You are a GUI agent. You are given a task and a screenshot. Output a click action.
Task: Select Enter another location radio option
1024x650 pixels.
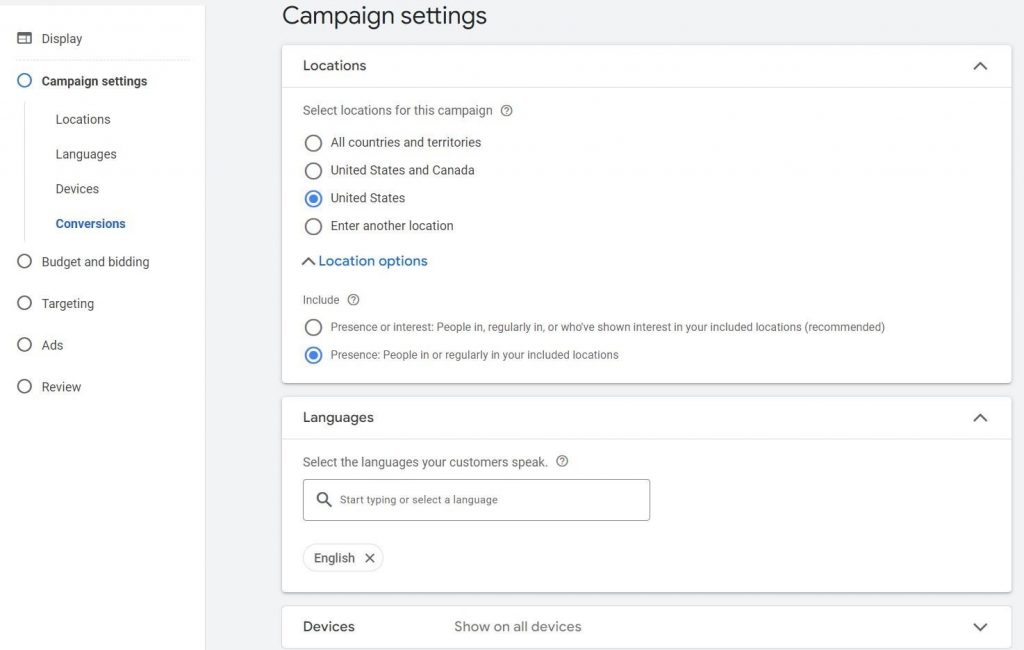coord(314,226)
